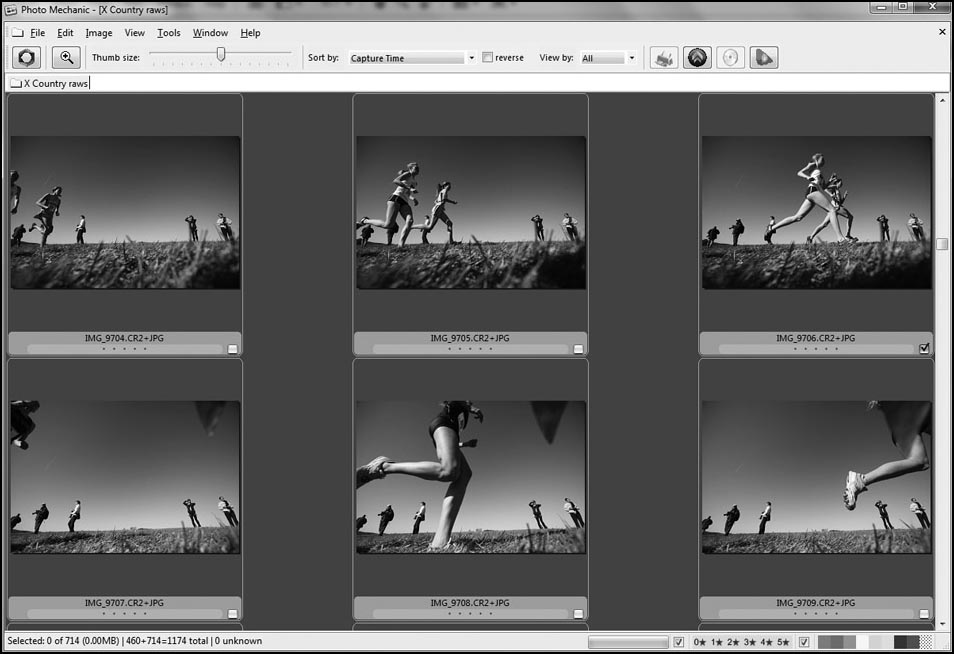Select the IMG_9708 thumbnail with runner's leg
The width and height of the screenshot is (954, 654).
click(x=471, y=477)
